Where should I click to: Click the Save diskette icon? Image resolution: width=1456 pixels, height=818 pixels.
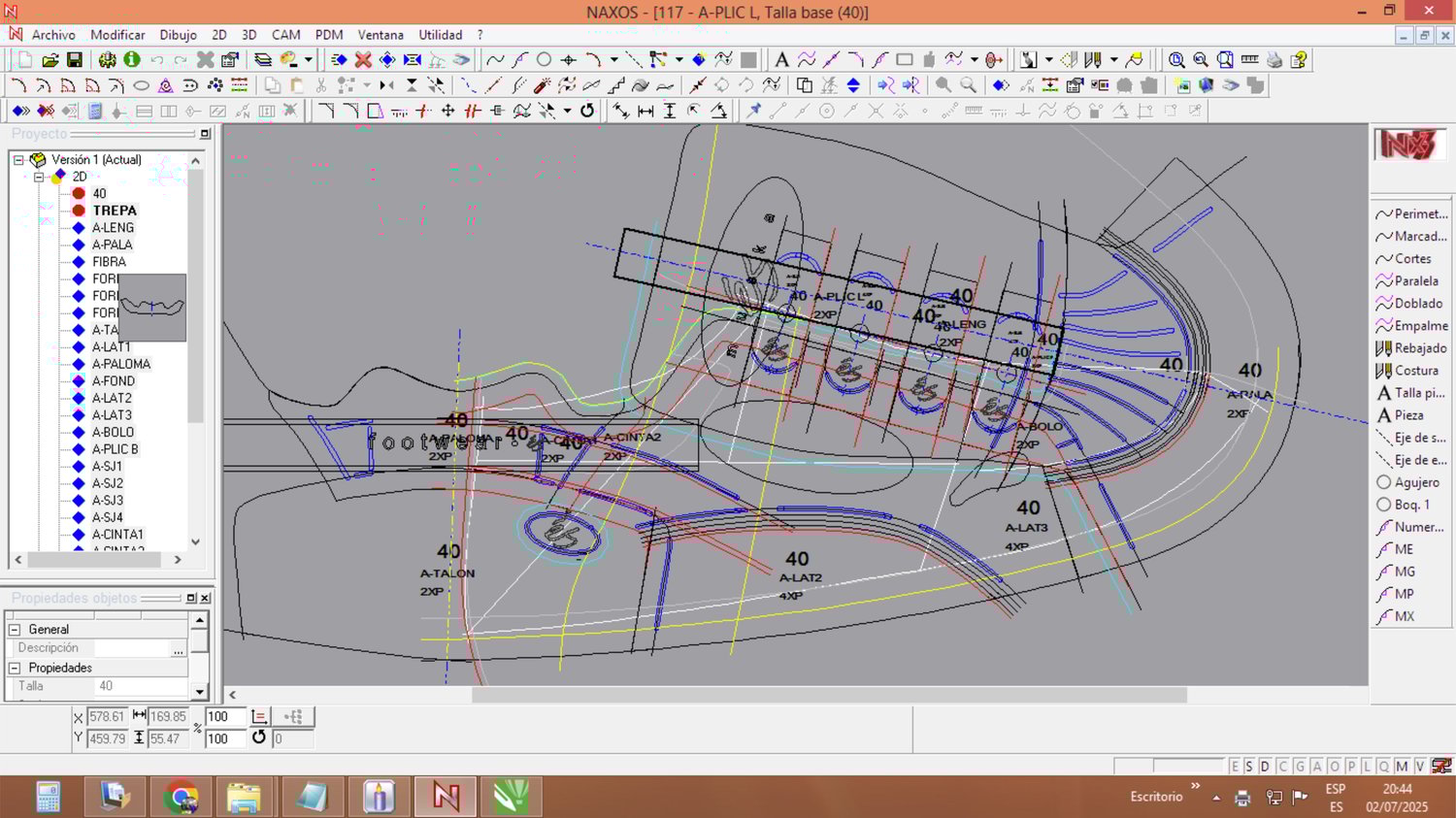pyautogui.click(x=75, y=60)
